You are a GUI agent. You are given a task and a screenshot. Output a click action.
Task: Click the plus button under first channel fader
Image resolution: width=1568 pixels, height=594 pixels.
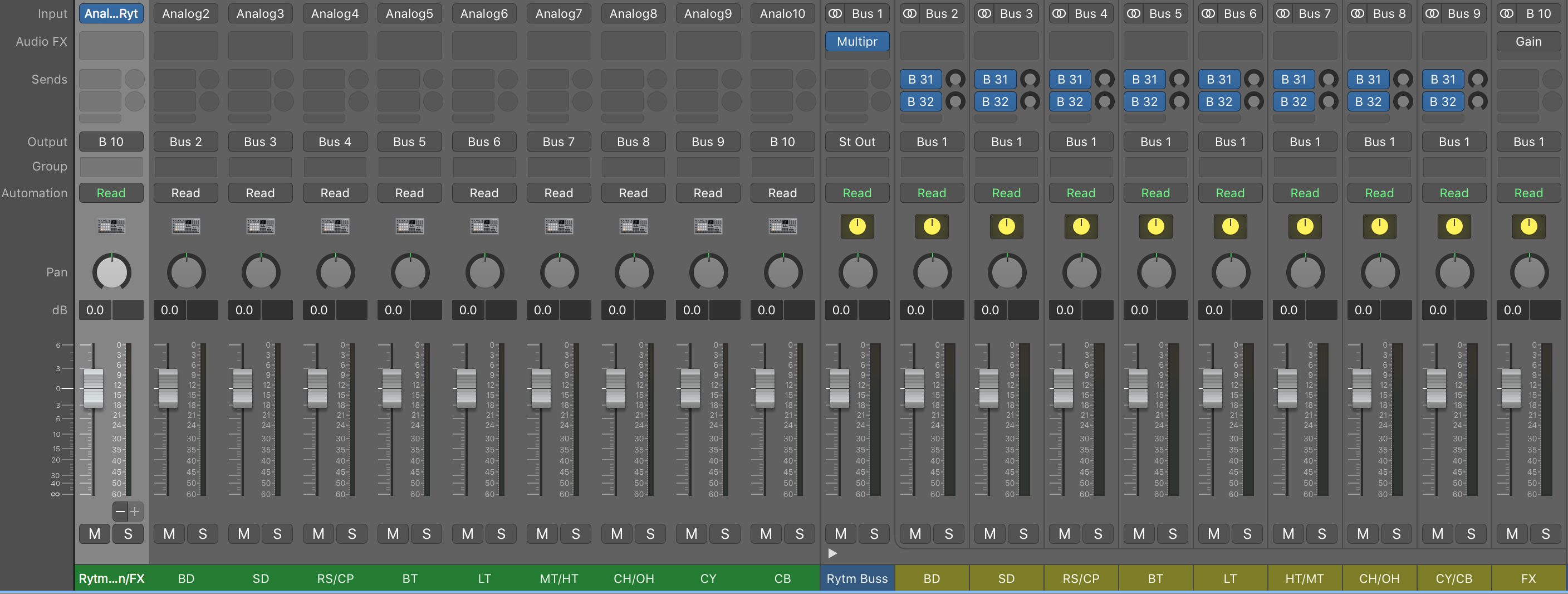135,511
